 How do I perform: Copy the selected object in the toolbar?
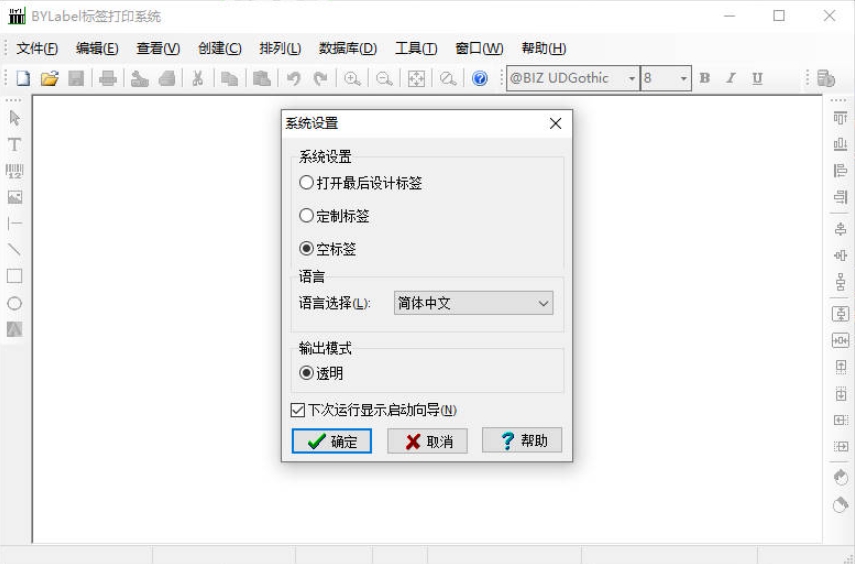tap(229, 79)
